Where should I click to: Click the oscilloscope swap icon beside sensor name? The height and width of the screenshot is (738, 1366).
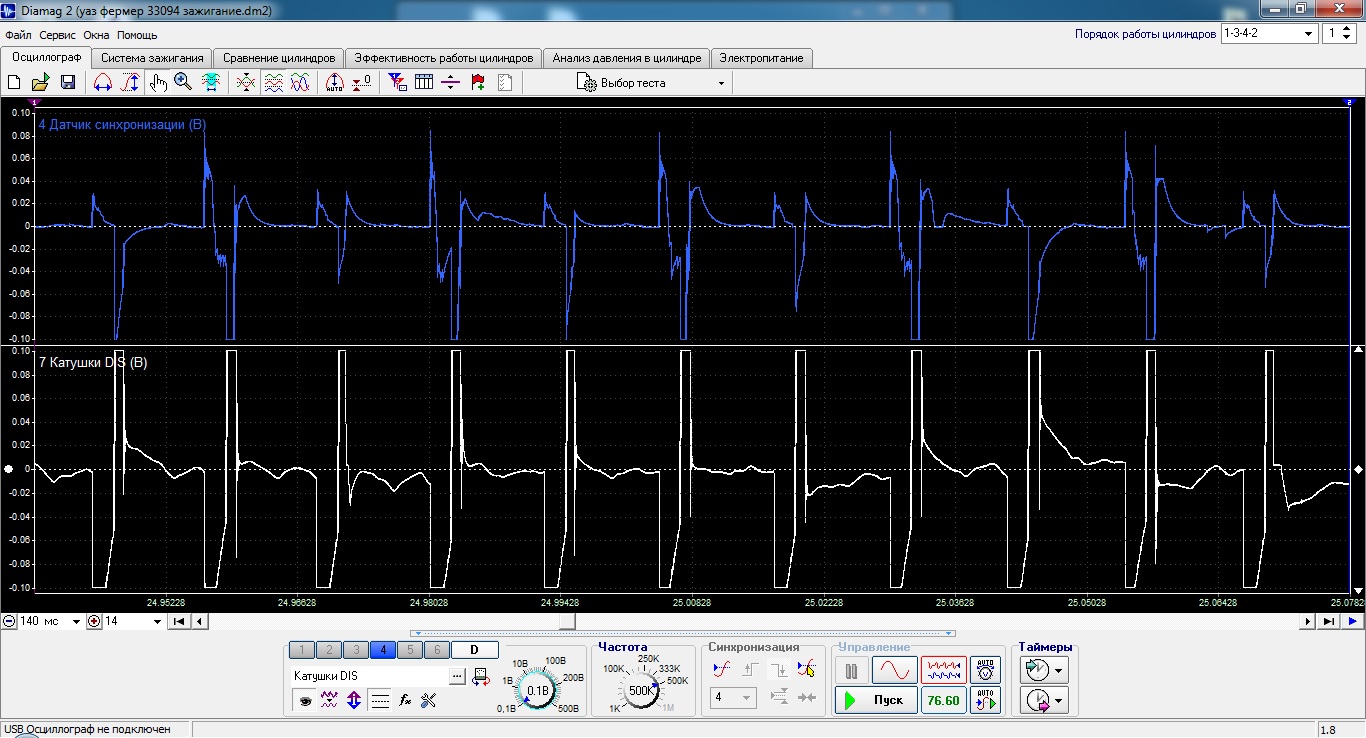[481, 677]
